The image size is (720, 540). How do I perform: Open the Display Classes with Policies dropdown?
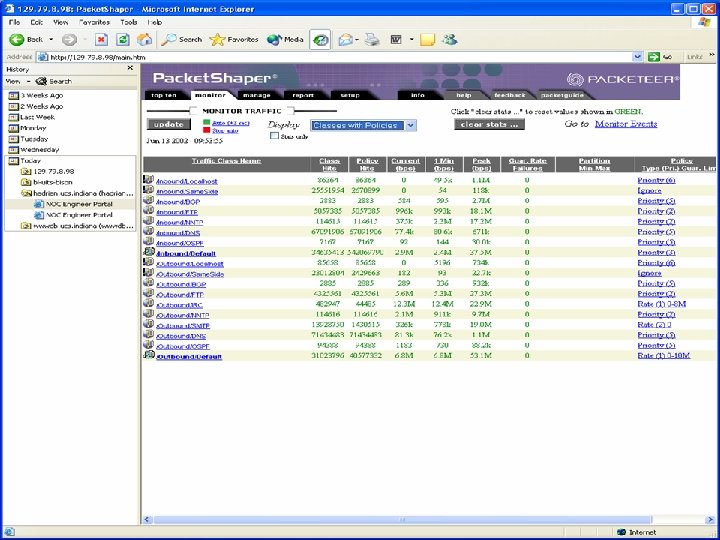pyautogui.click(x=363, y=125)
